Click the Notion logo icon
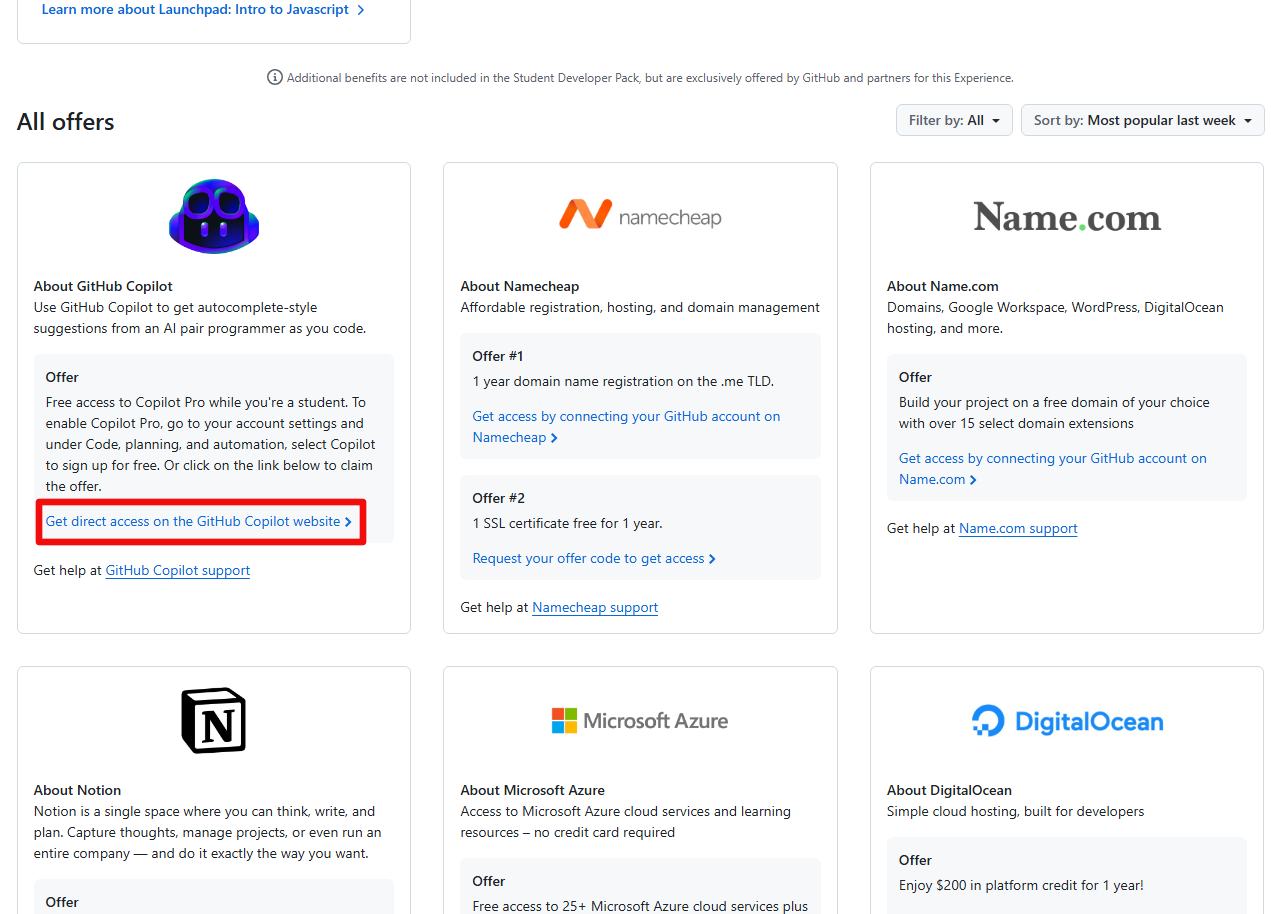The height and width of the screenshot is (914, 1271). (x=214, y=720)
